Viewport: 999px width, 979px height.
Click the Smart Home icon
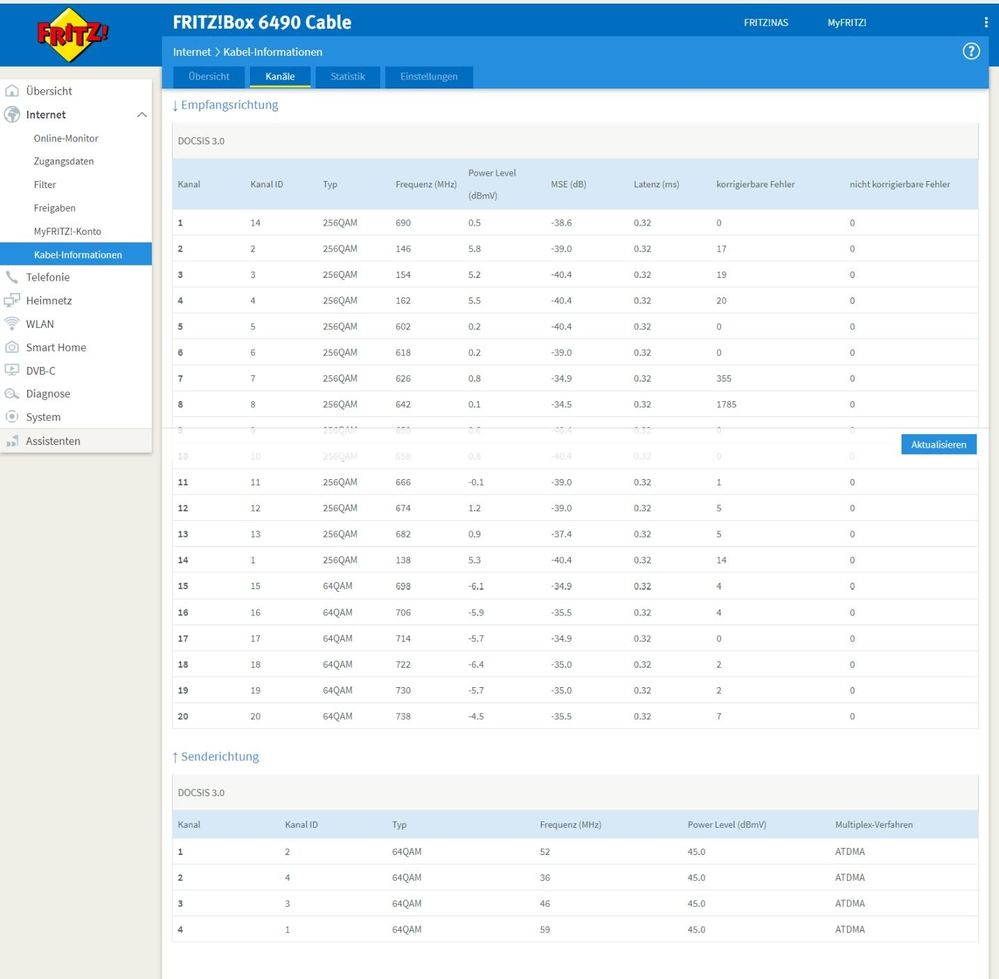(x=12, y=347)
